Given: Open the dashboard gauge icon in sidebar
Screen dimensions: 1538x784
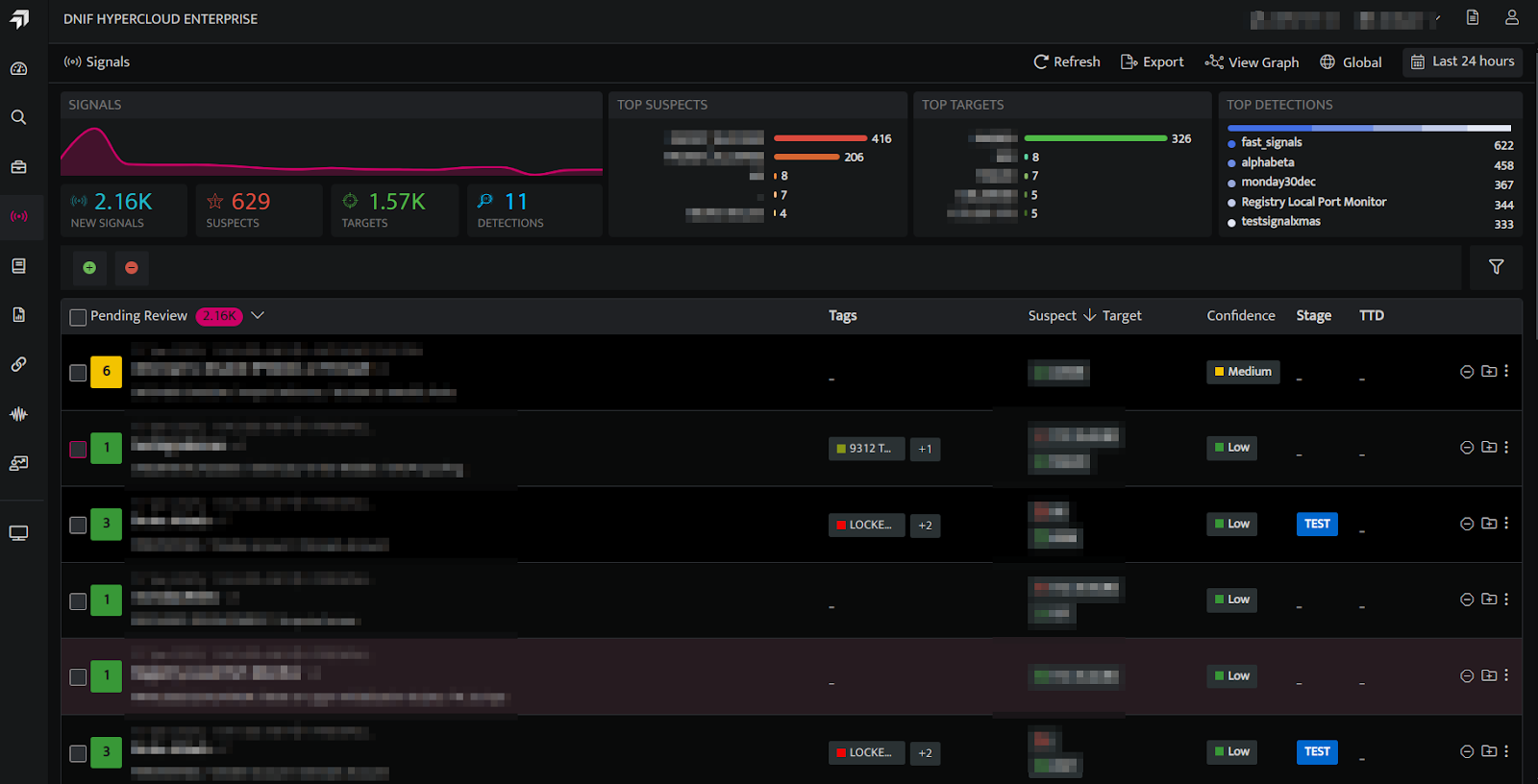Looking at the screenshot, I should (x=18, y=68).
